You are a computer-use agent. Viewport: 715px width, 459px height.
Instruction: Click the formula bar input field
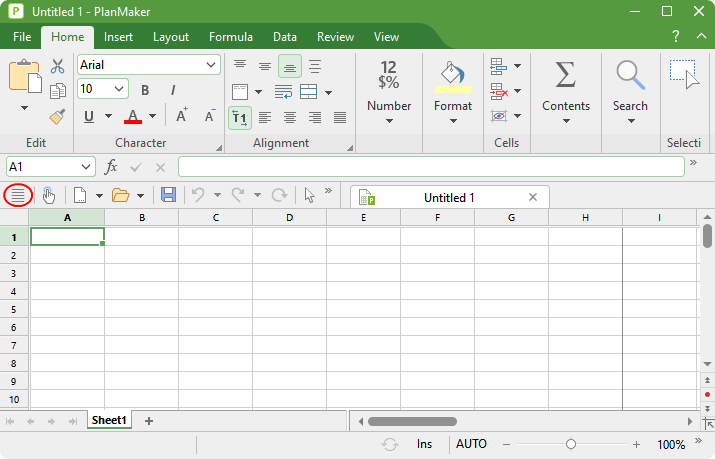[x=430, y=167]
